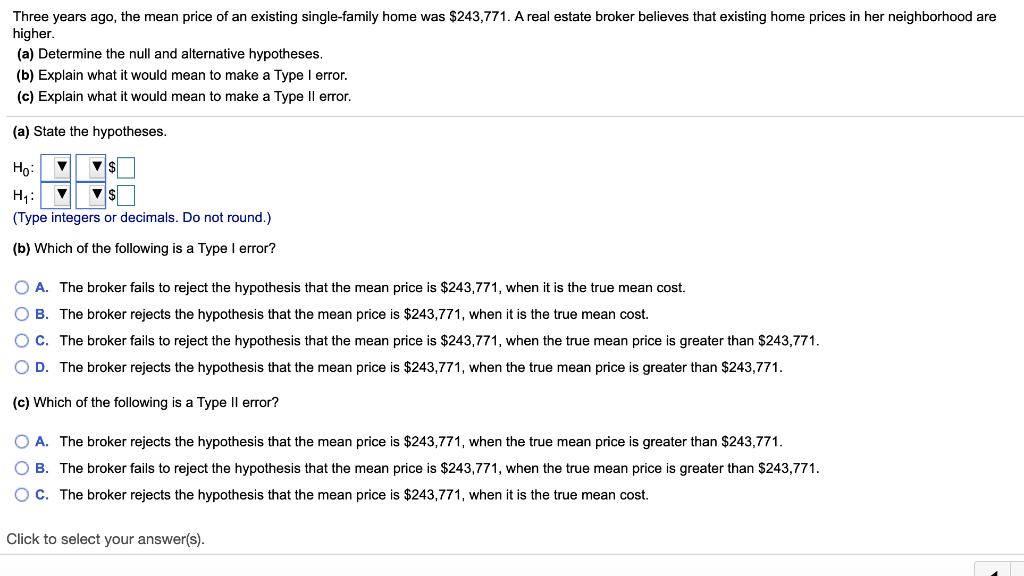Click the H₁ label in part (a)
Screen dimensions: 1024x576
pyautogui.click(x=20, y=193)
